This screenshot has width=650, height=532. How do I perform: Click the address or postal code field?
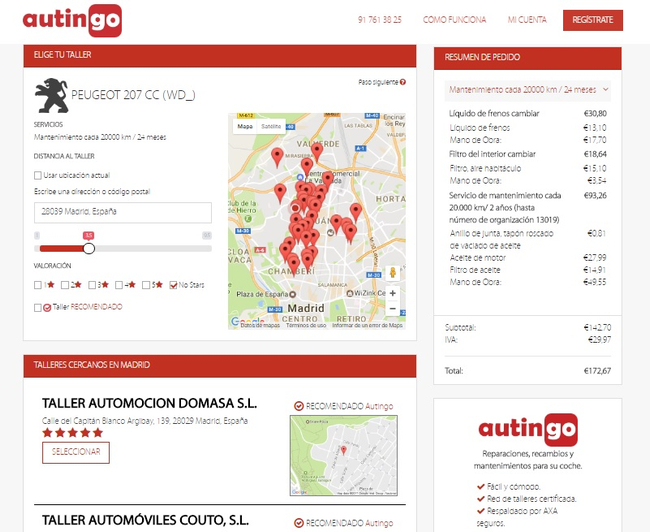123,212
